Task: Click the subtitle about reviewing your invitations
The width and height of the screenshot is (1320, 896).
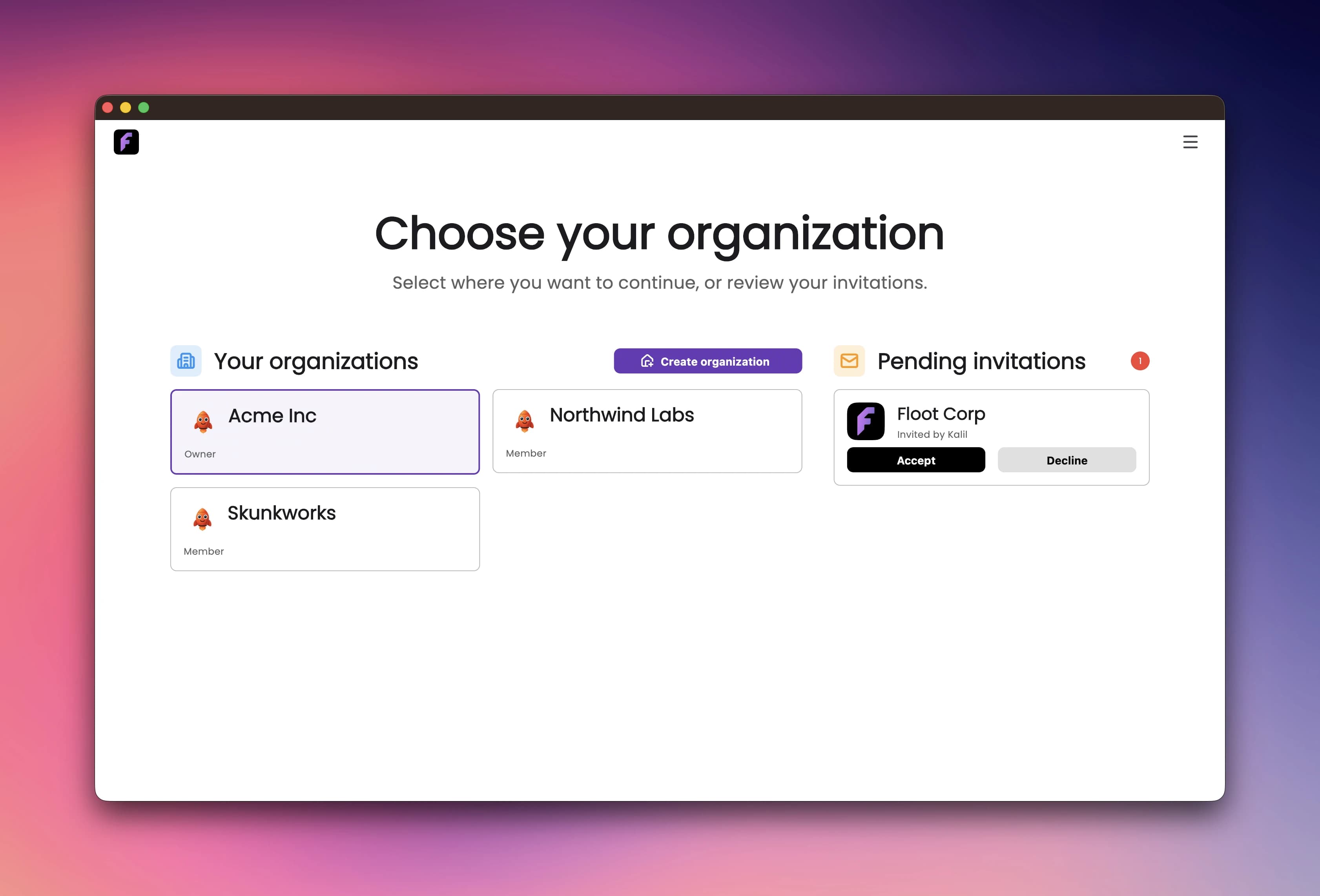Action: pyautogui.click(x=660, y=283)
